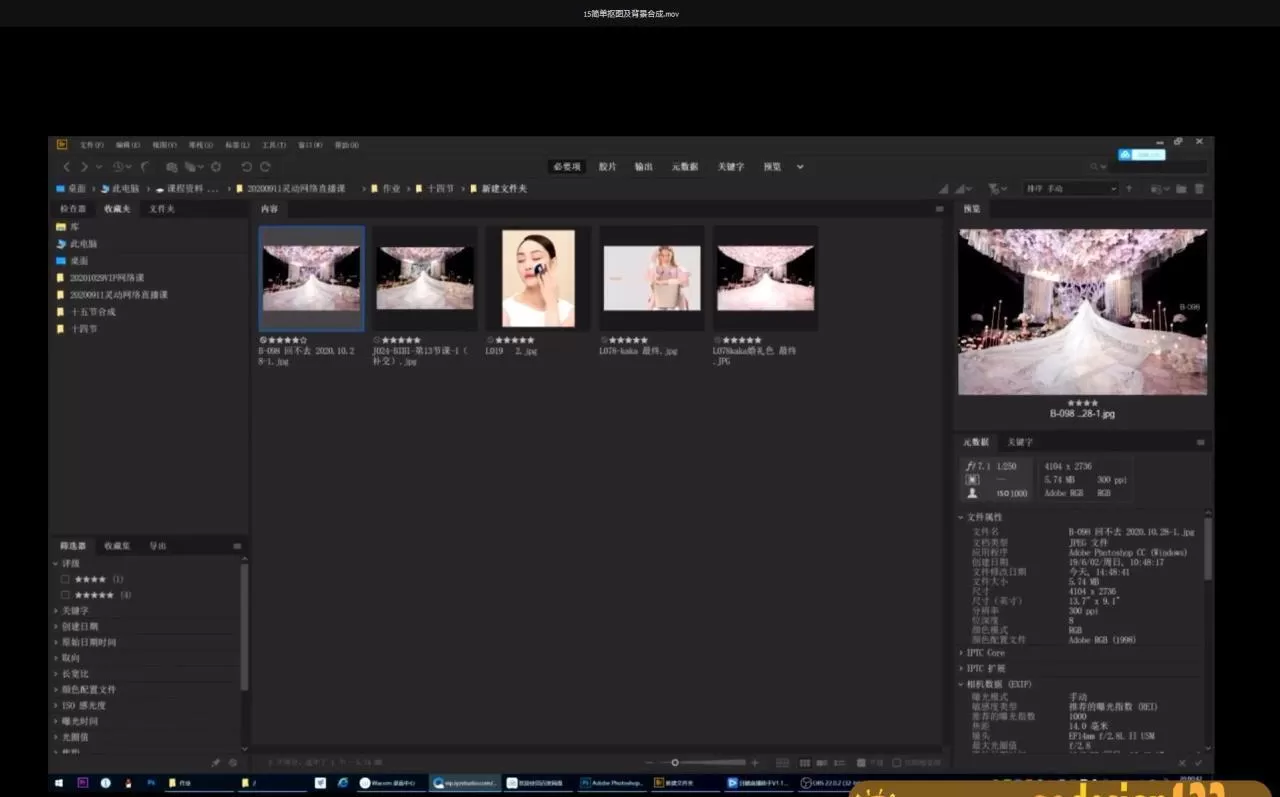Click the get photos from camera icon
1280x797 pixels.
pos(172,167)
